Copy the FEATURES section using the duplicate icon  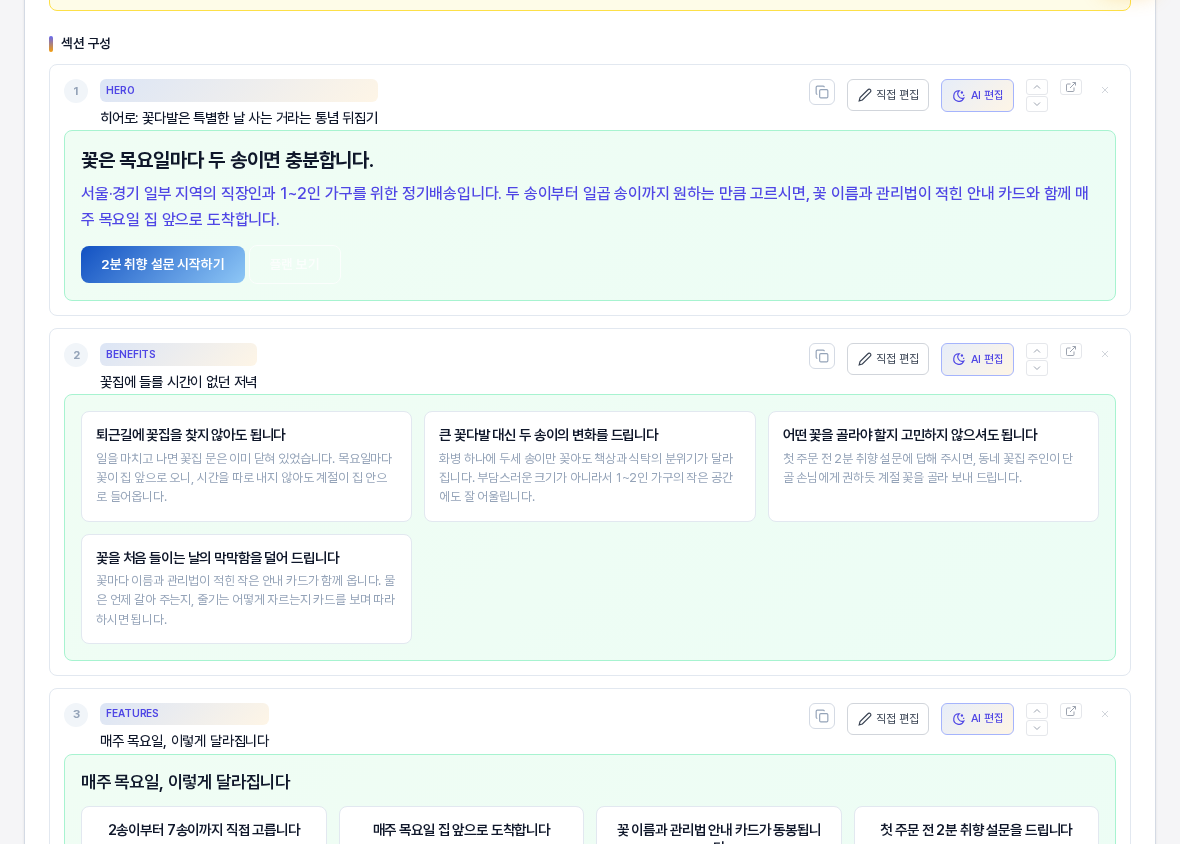coord(822,716)
